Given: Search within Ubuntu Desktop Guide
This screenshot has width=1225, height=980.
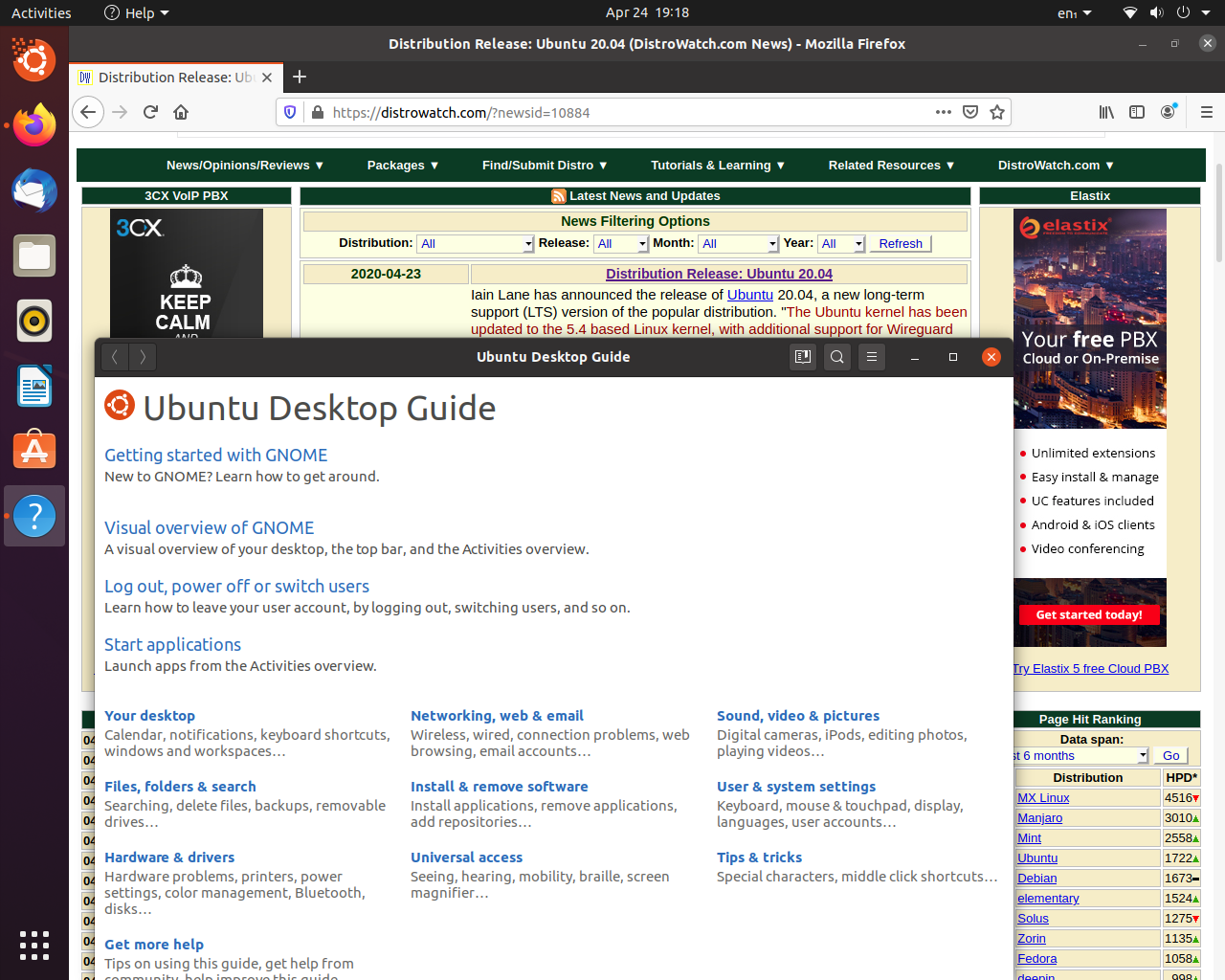Looking at the screenshot, I should 837,357.
